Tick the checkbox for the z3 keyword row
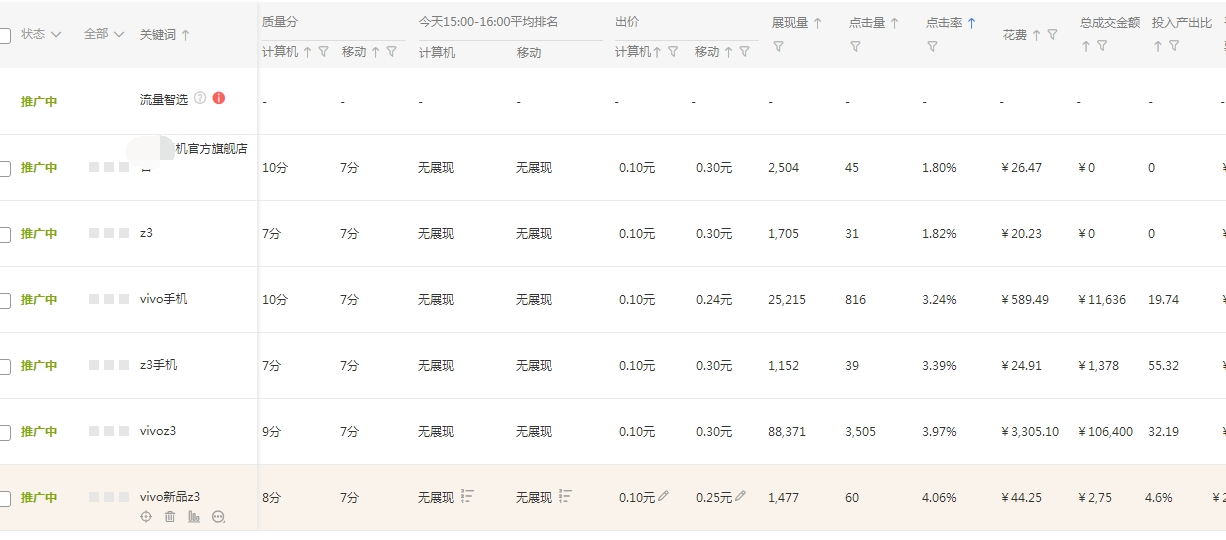This screenshot has width=1226, height=540. point(5,234)
